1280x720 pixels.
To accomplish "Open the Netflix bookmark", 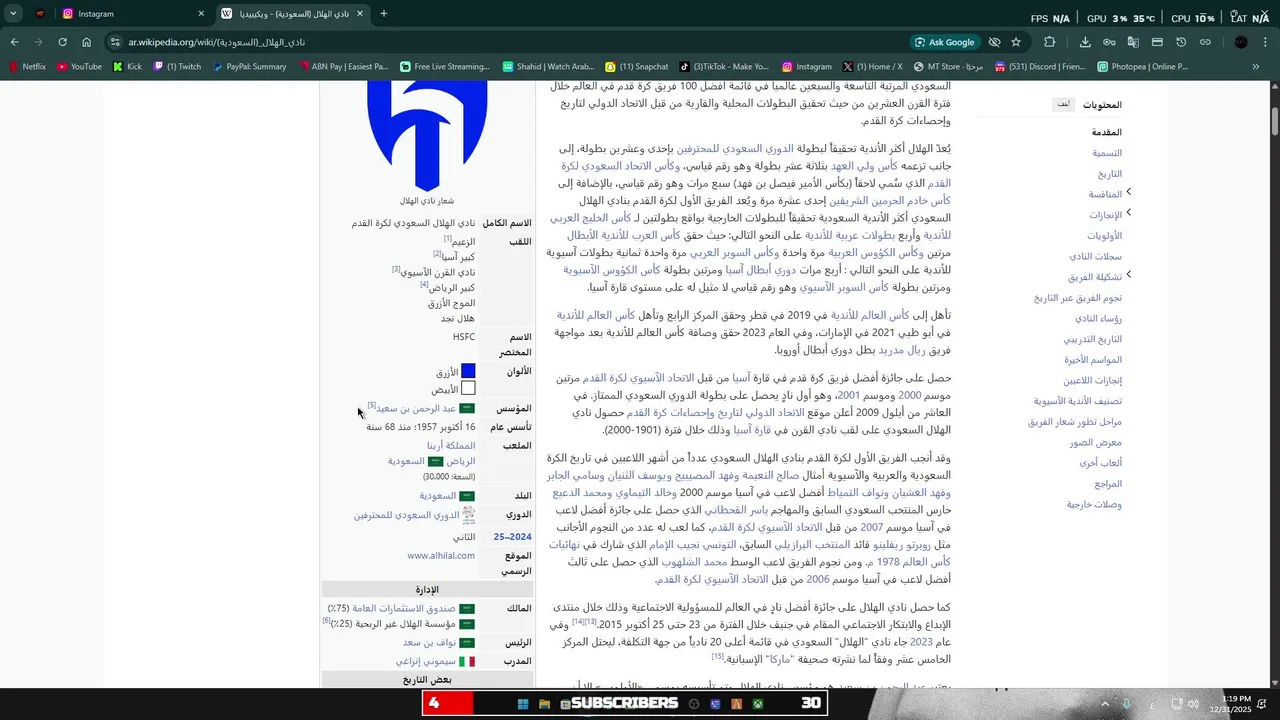I will (x=28, y=67).
